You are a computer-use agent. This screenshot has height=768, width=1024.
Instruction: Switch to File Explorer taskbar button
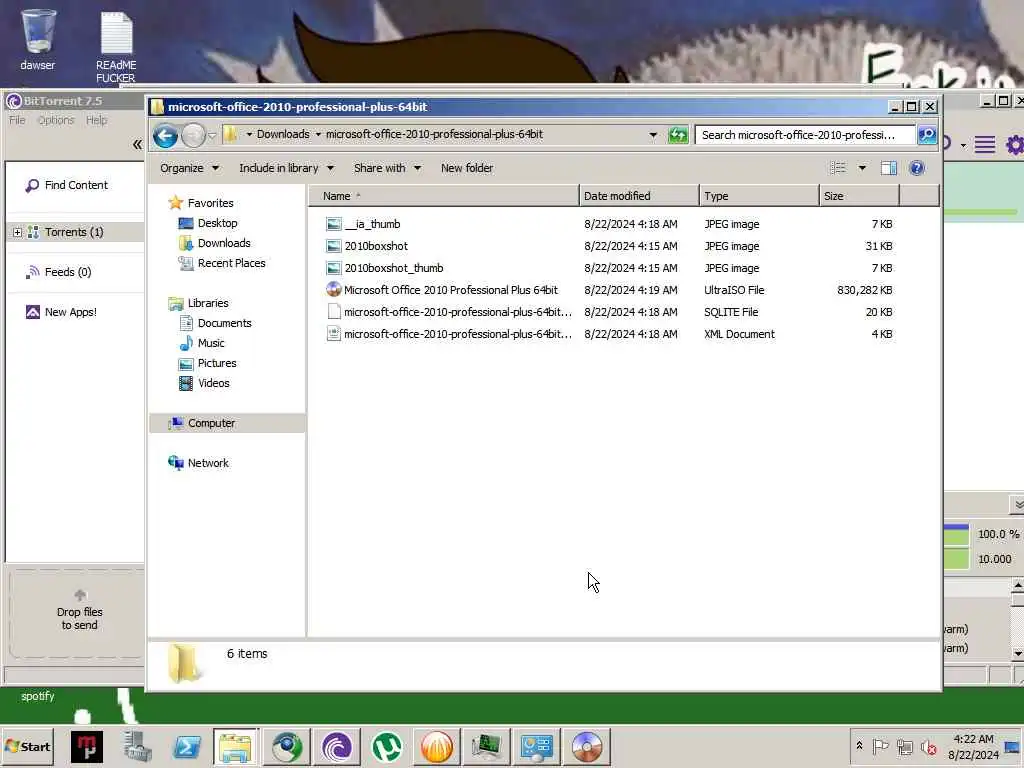coord(235,746)
